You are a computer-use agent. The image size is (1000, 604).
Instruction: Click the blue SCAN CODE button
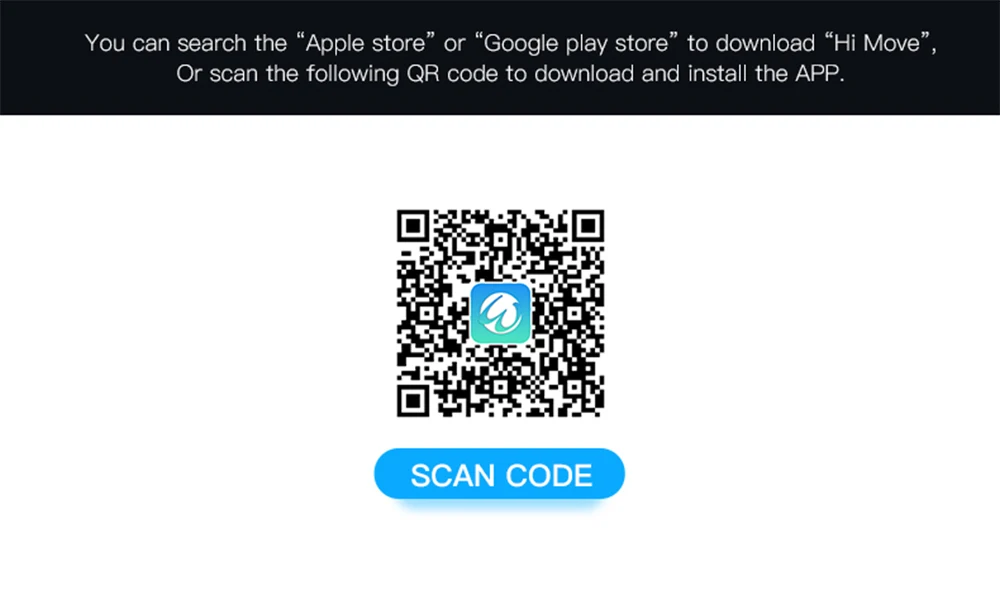499,474
